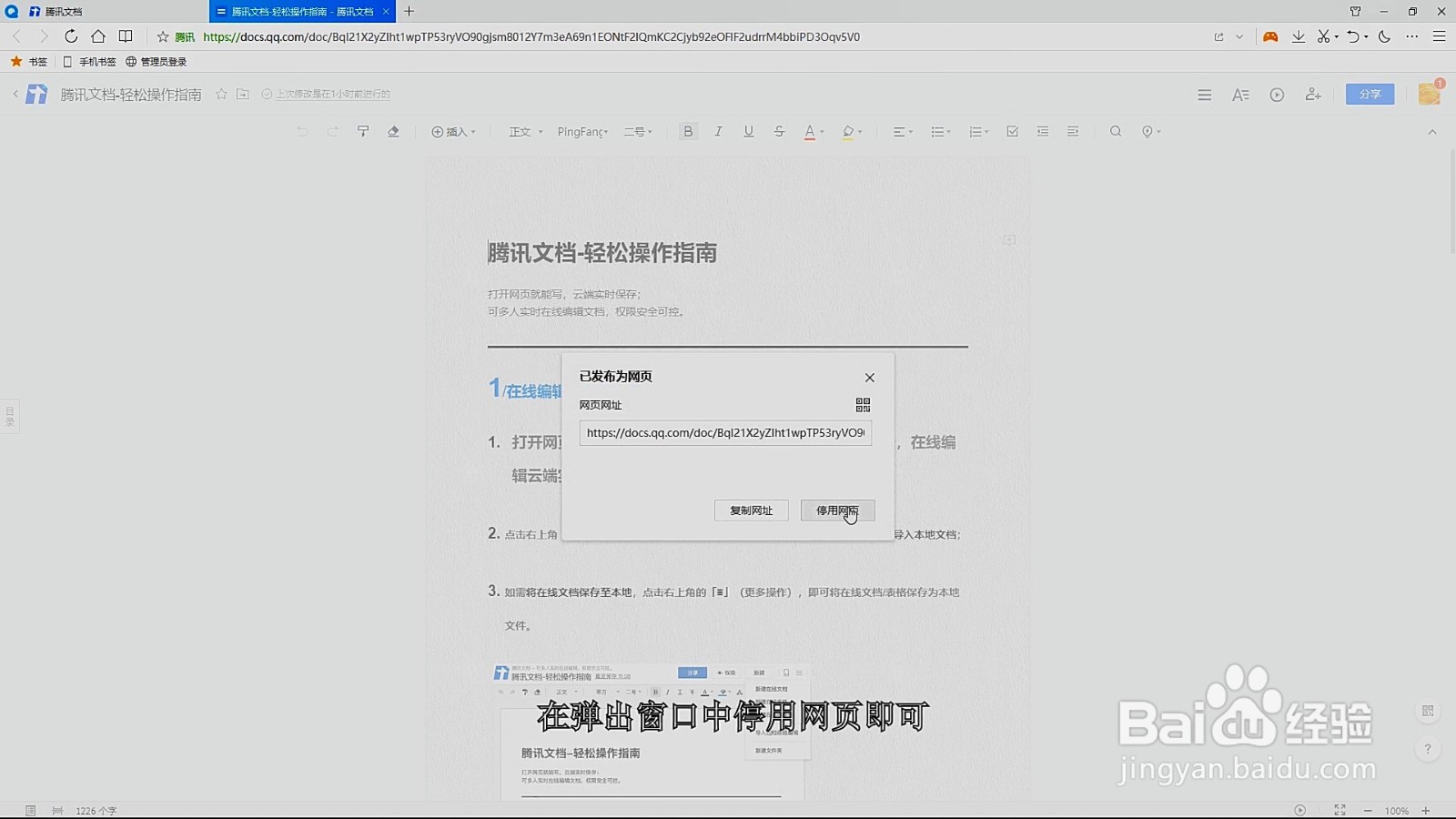Click the undo icon in the toolbar
The image size is (1456, 819).
[302, 132]
